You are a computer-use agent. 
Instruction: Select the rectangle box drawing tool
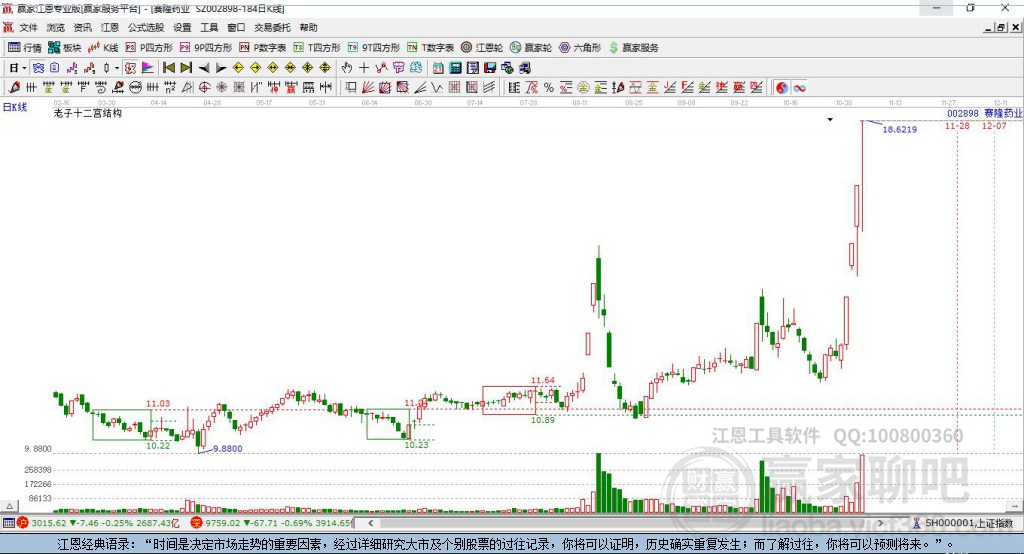click(x=351, y=88)
